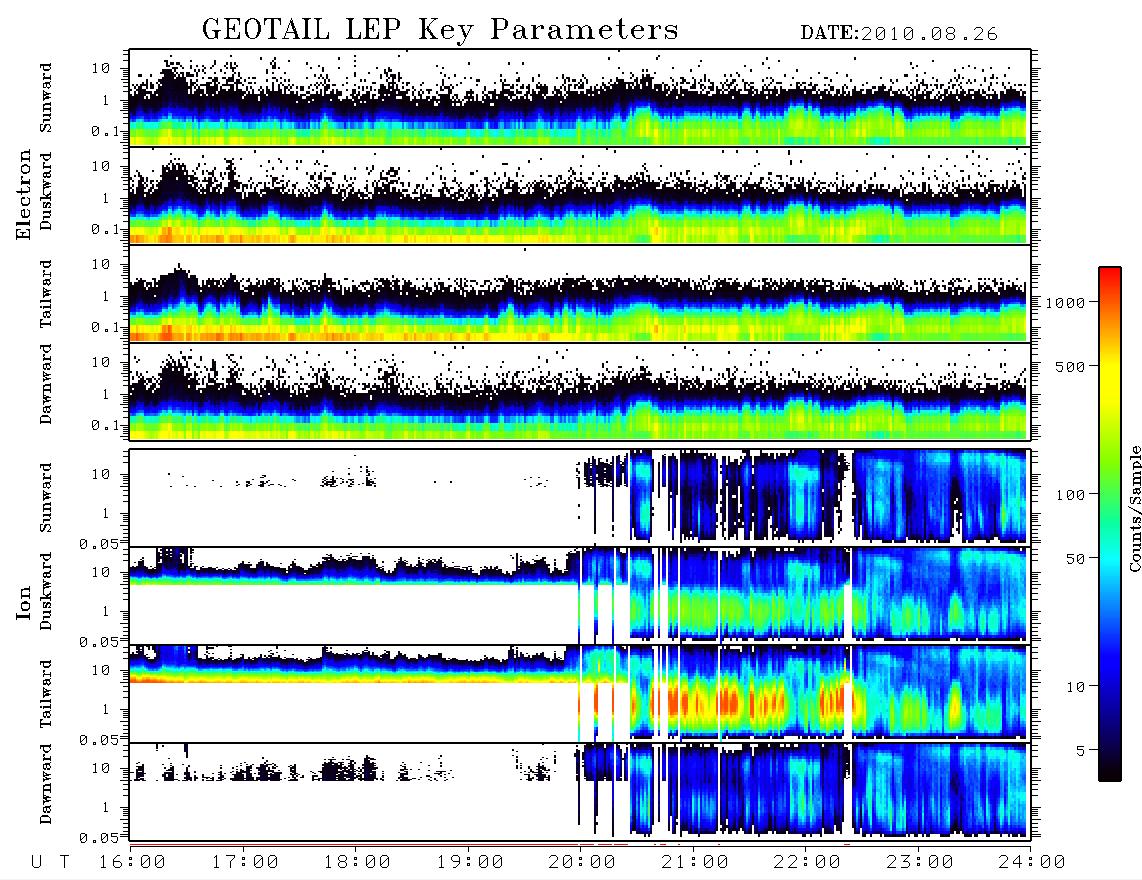Click the black bottom of the colorbar
1142x880 pixels.
tap(1109, 771)
